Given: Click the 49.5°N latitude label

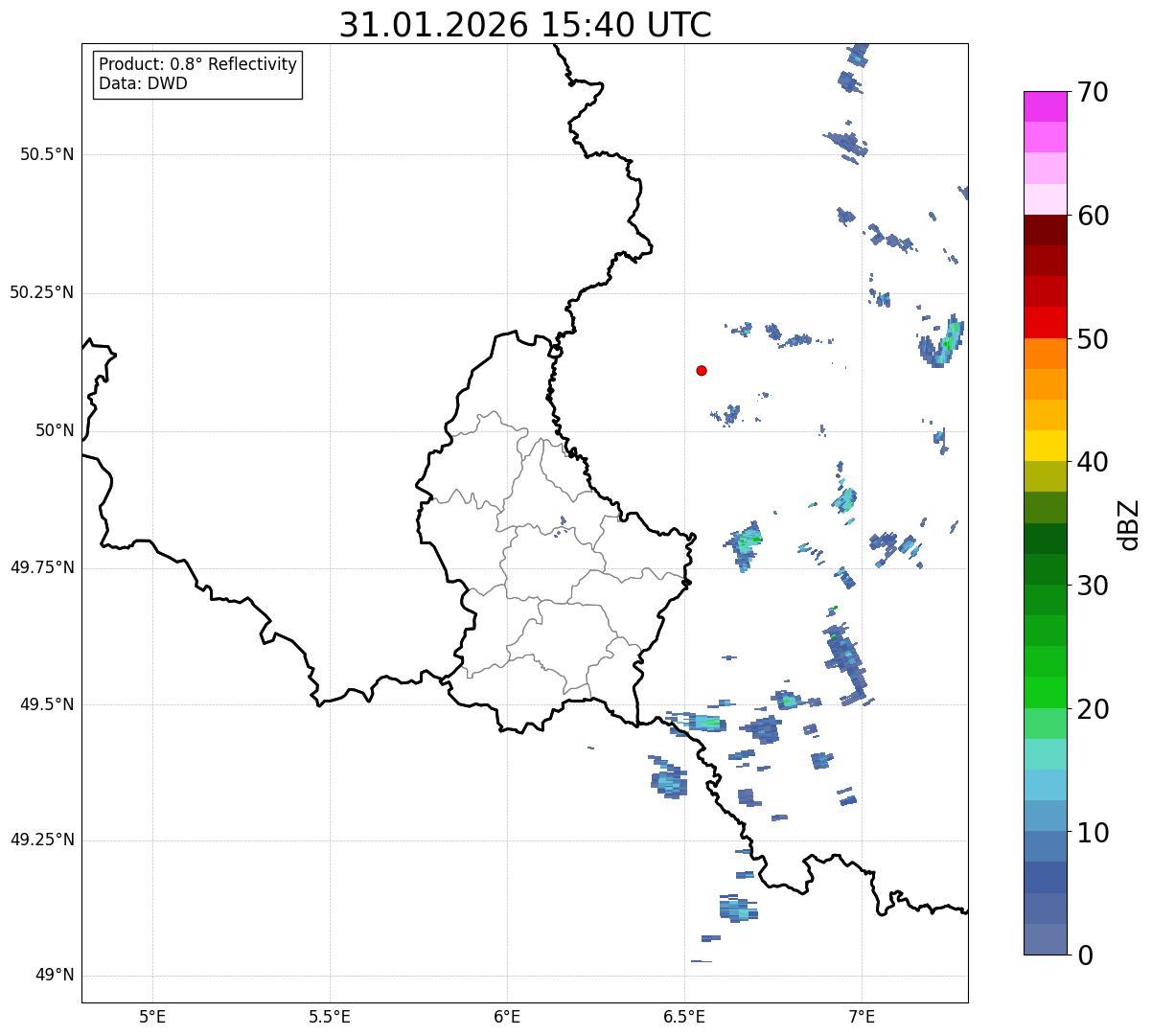Looking at the screenshot, I should click(x=47, y=704).
